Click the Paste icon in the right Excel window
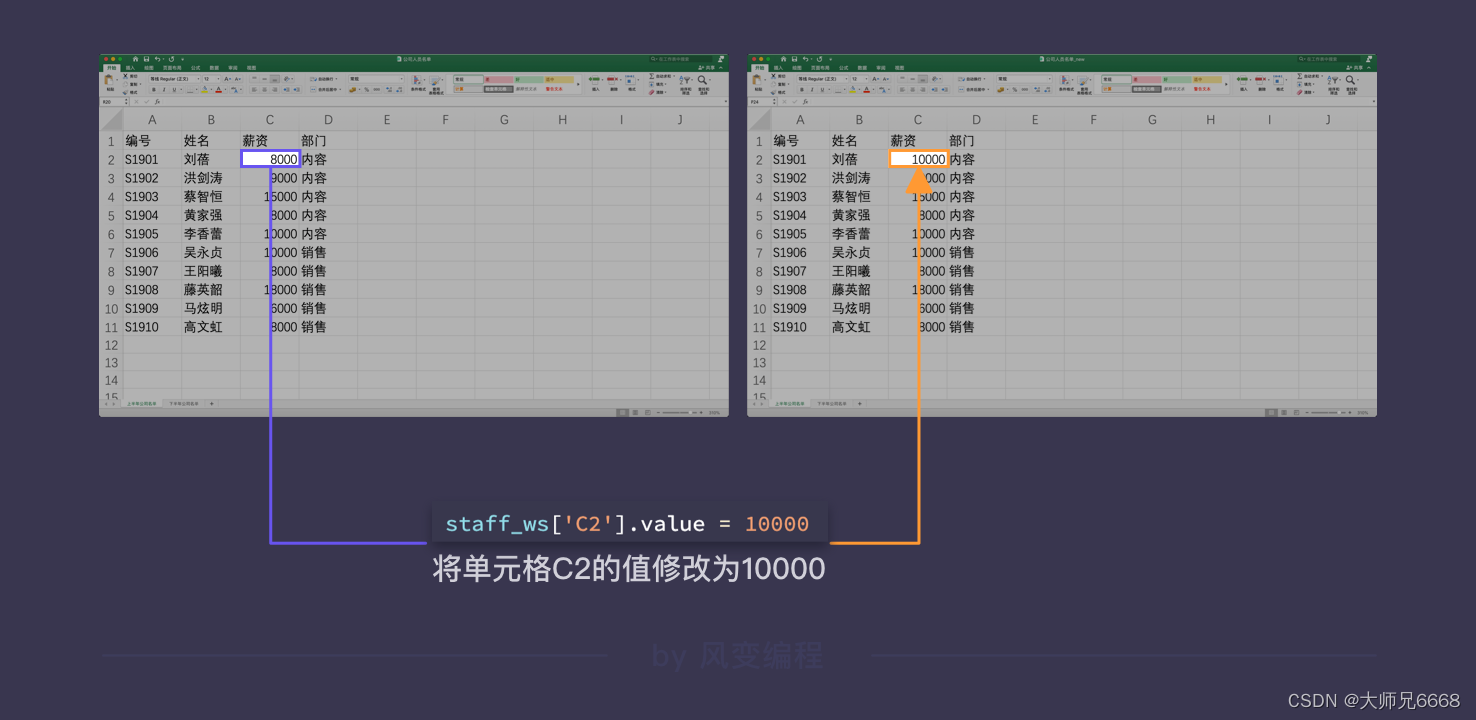The height and width of the screenshot is (720, 1476). pyautogui.click(x=756, y=79)
